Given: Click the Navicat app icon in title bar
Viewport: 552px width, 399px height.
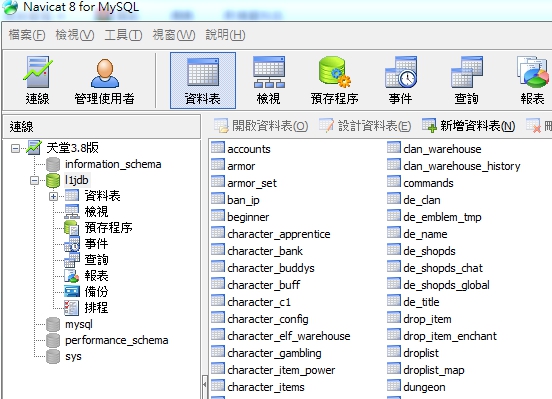Looking at the screenshot, I should pyautogui.click(x=10, y=7).
